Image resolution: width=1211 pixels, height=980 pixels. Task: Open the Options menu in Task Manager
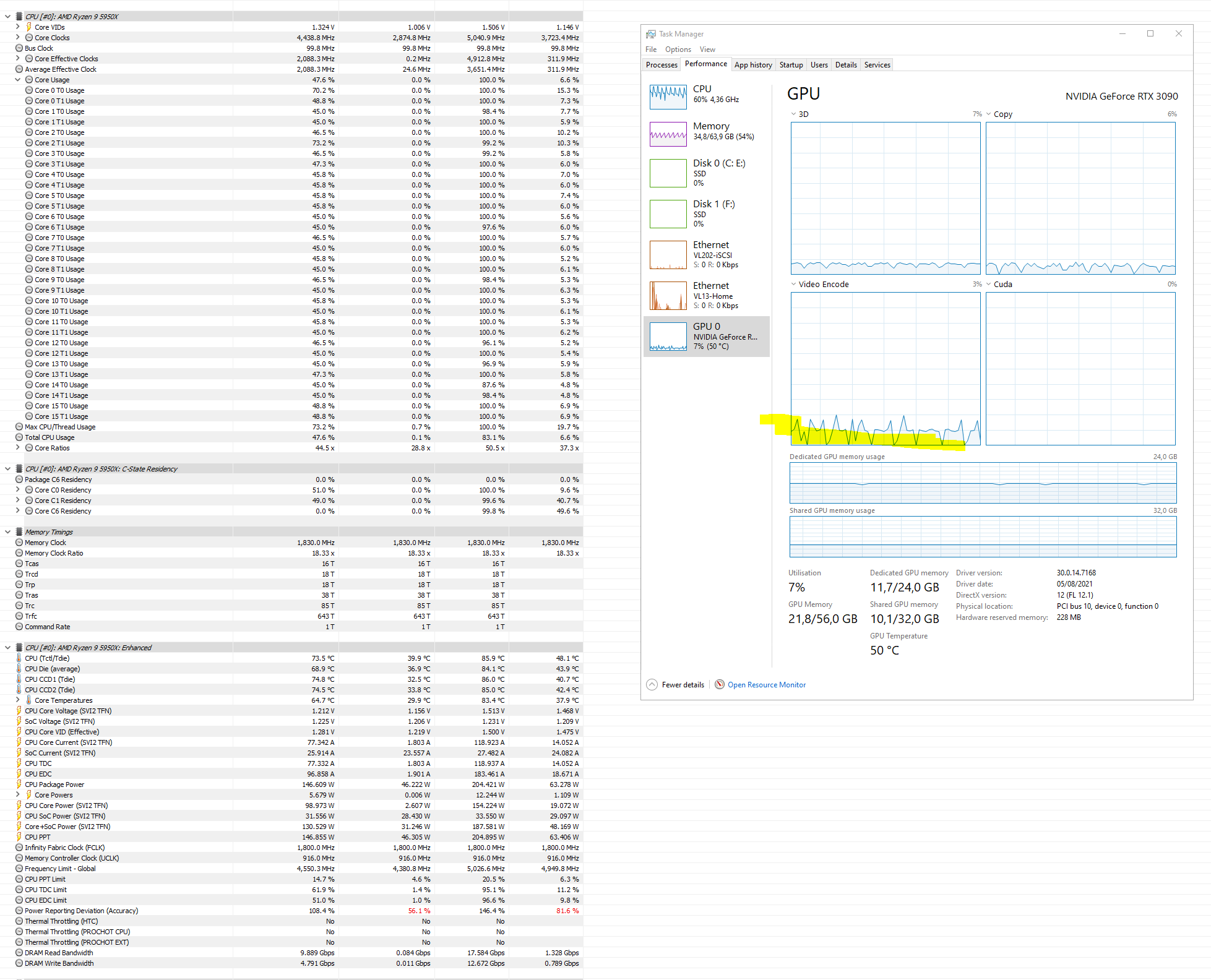coord(678,49)
